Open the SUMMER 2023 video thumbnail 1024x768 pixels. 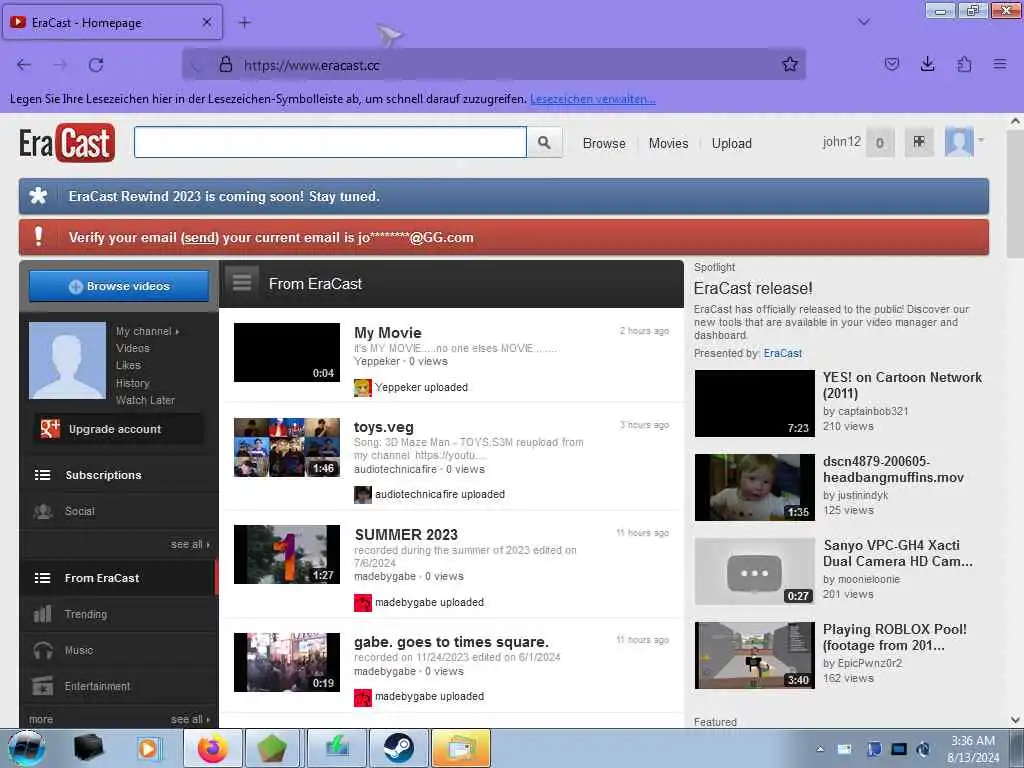287,554
